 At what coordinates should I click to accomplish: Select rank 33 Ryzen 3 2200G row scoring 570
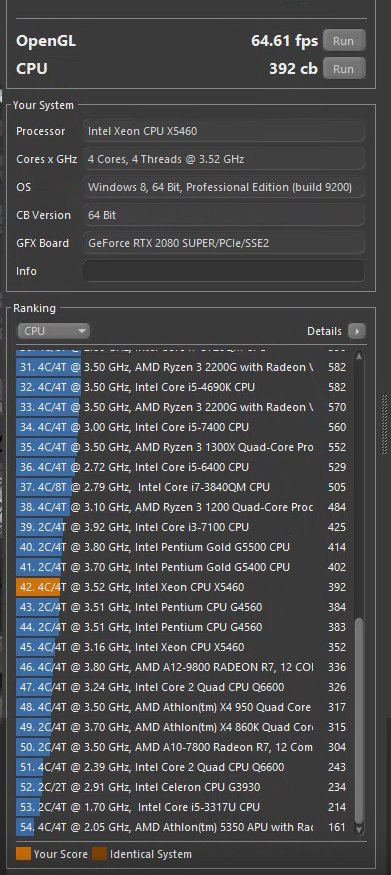click(182, 407)
